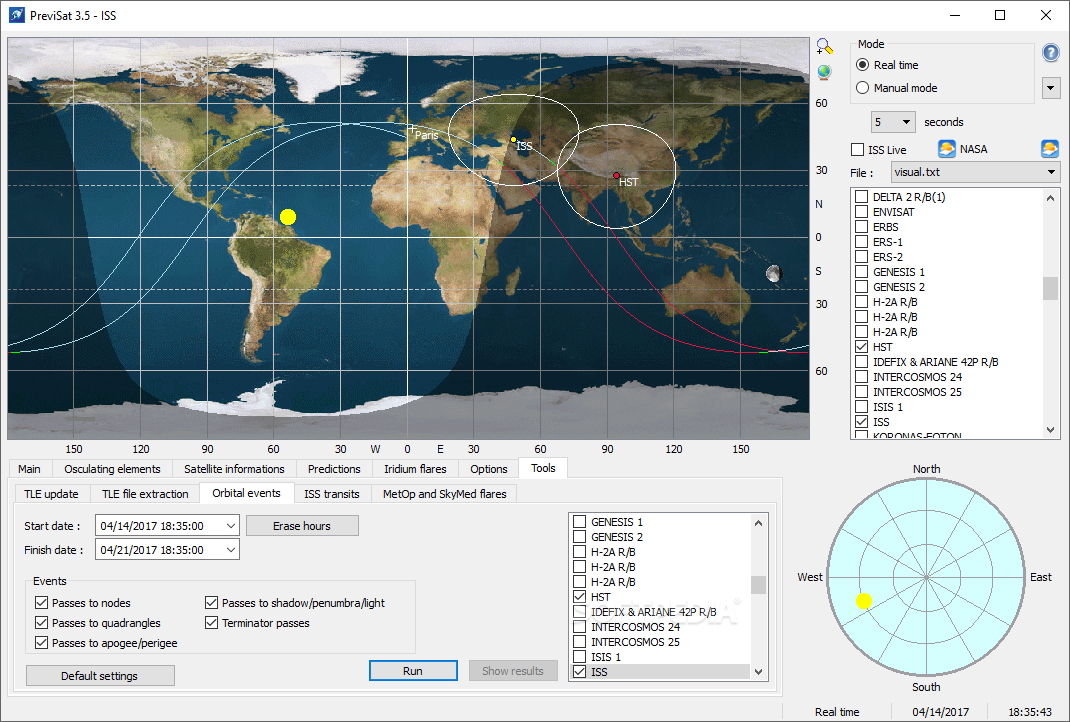Open the visual.txt file dropdown
The height and width of the screenshot is (722, 1070).
[1052, 172]
